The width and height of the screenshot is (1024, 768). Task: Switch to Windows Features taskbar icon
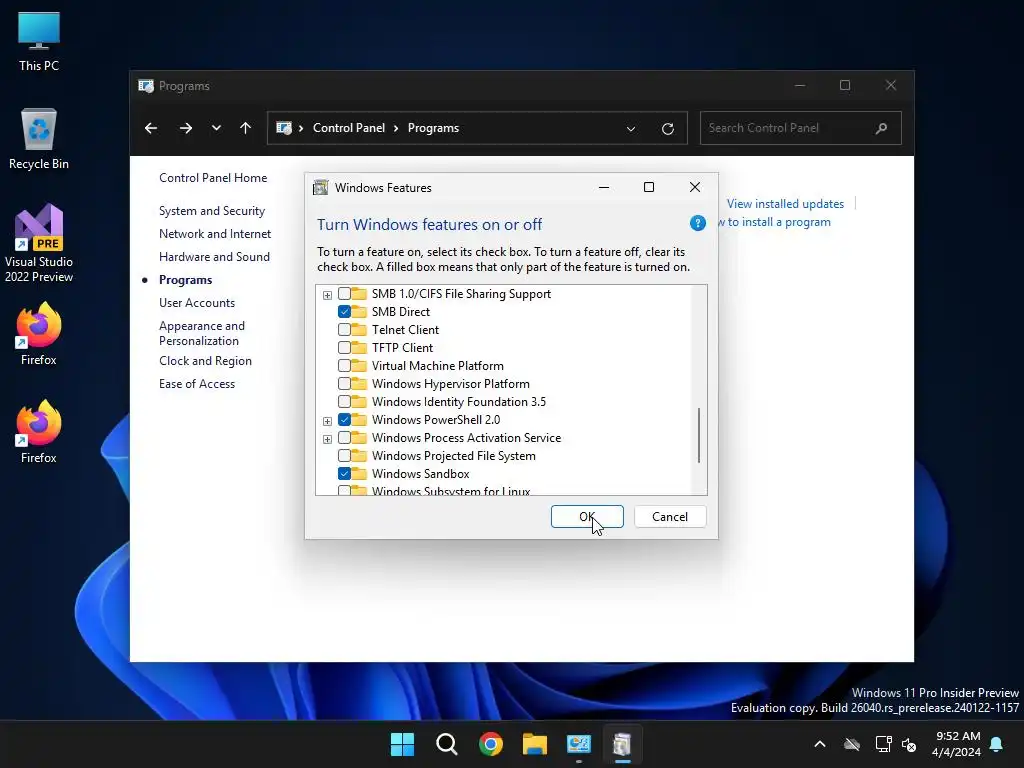[x=622, y=744]
